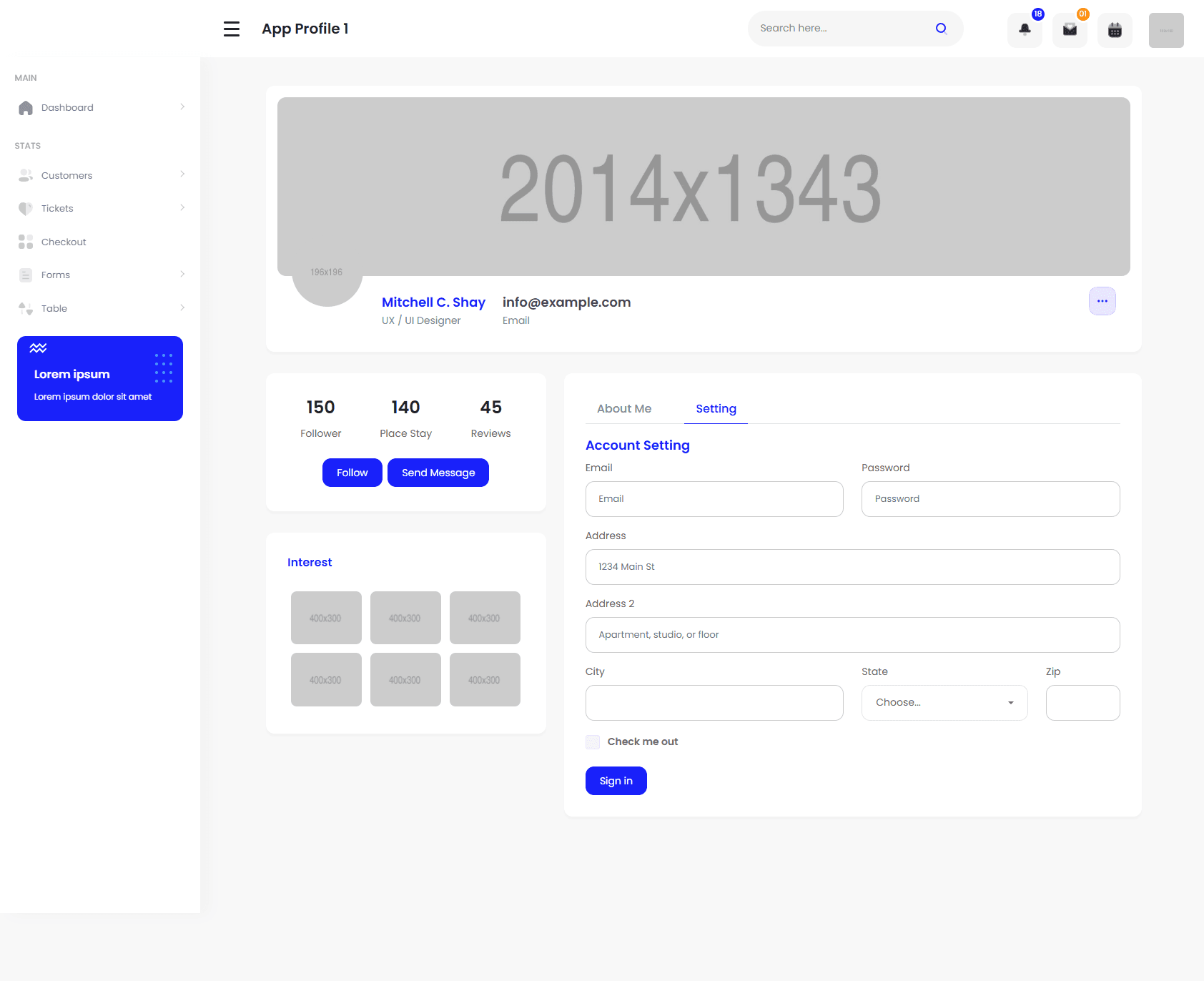Image resolution: width=1204 pixels, height=981 pixels.
Task: Select the Tickets icon in sidebar
Action: point(26,208)
